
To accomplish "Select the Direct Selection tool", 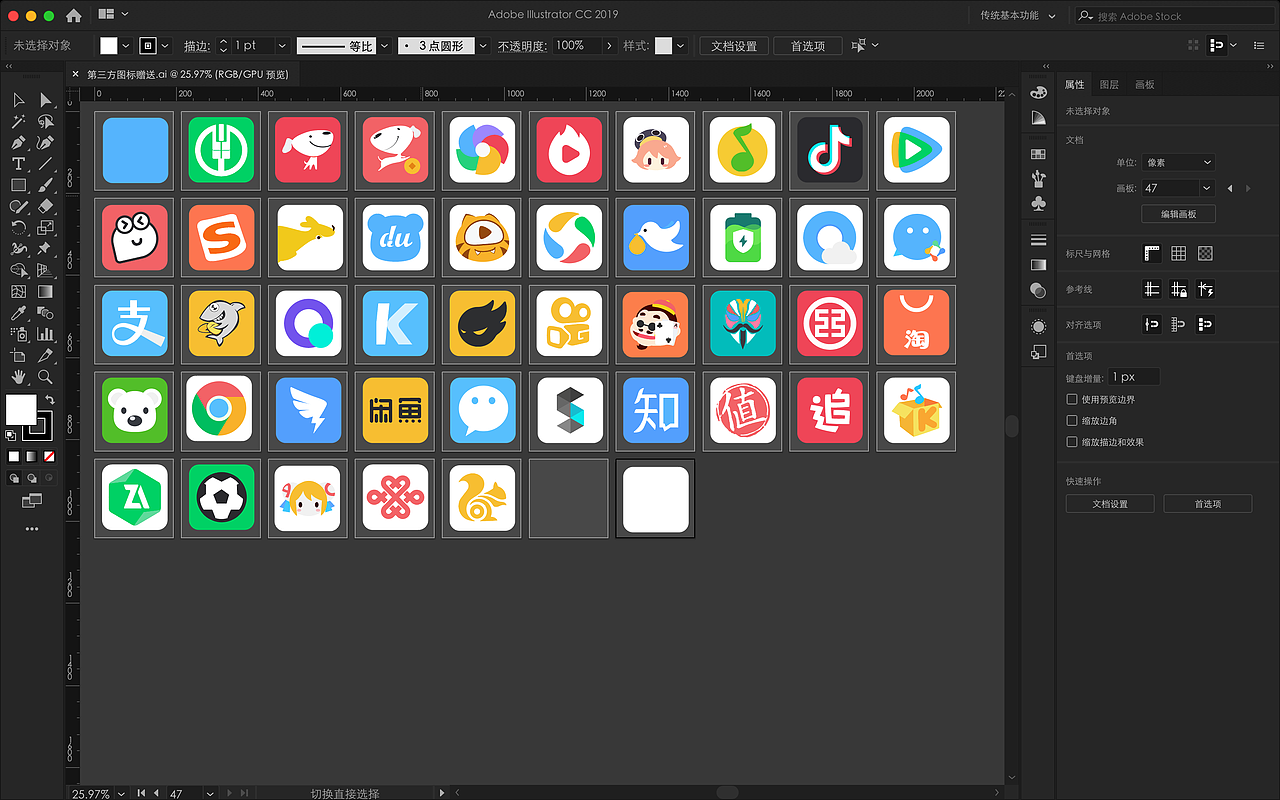I will (x=45, y=100).
